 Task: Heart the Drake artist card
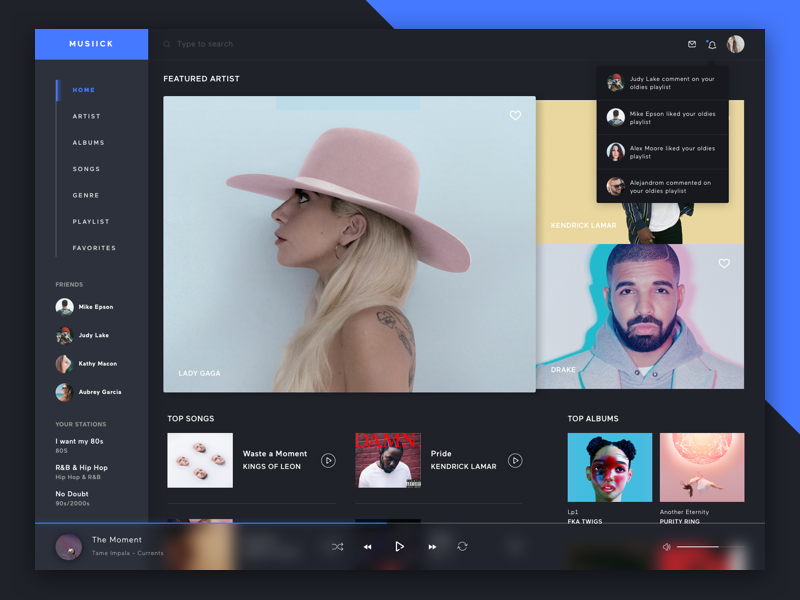coord(724,263)
